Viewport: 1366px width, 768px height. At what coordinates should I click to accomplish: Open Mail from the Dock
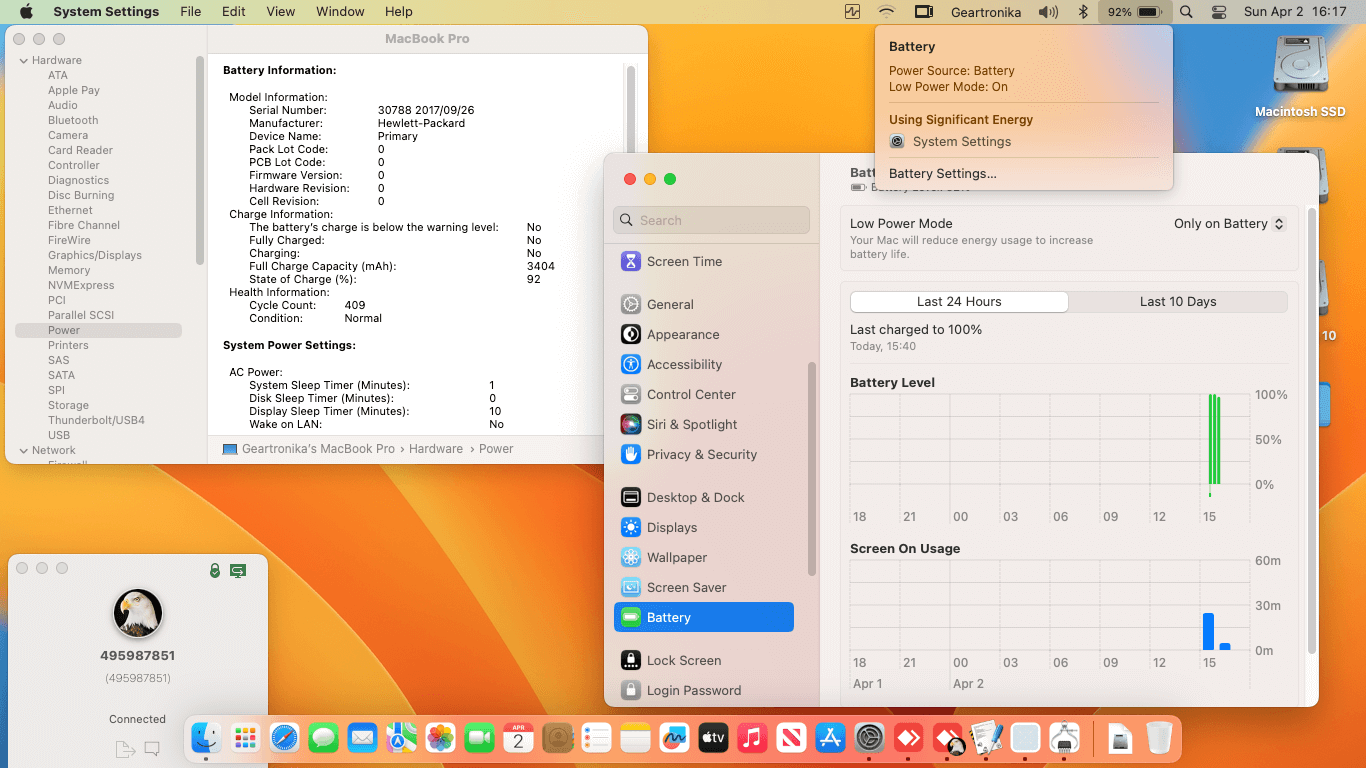[x=362, y=739]
